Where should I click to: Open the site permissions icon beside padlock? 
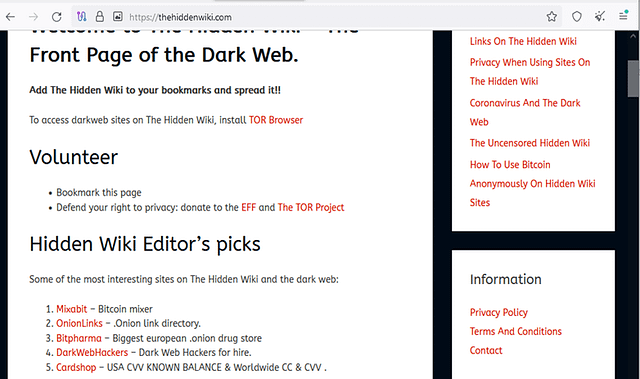point(118,17)
